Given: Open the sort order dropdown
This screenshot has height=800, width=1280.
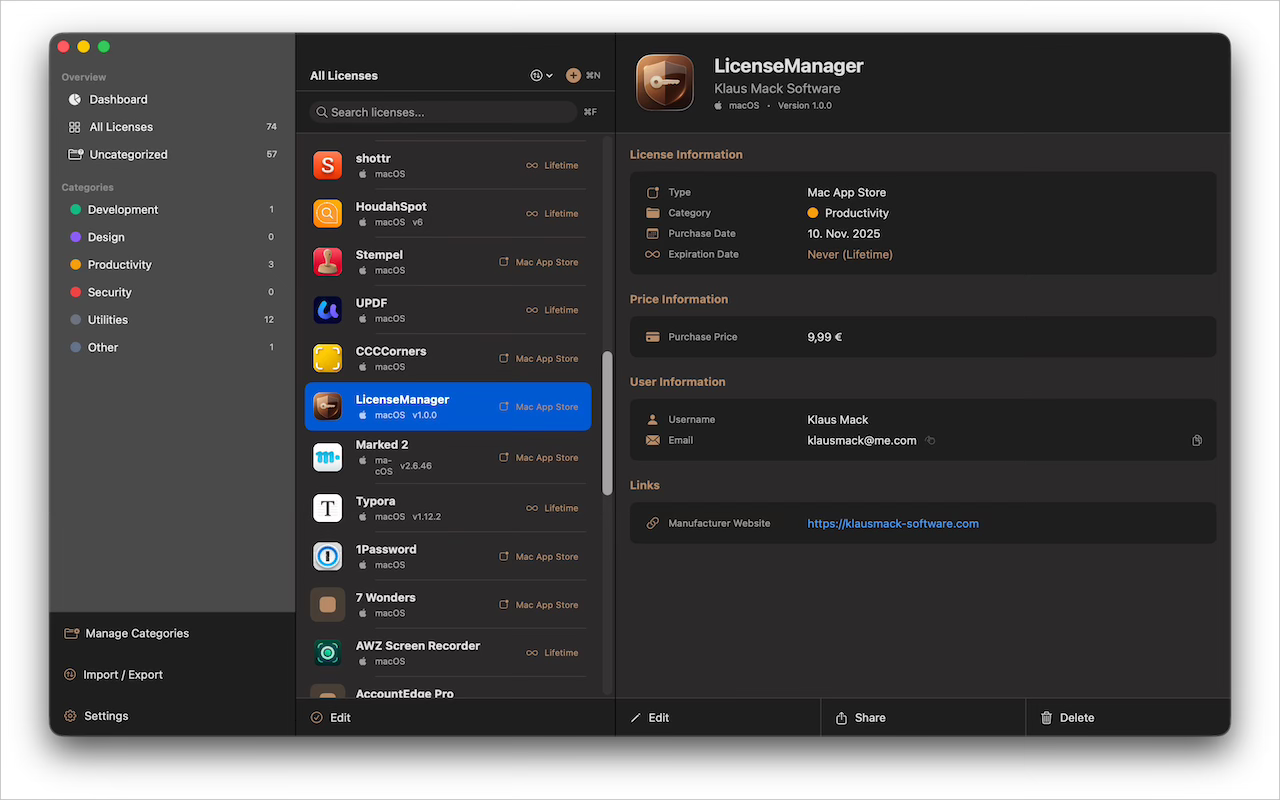Looking at the screenshot, I should tap(541, 75).
